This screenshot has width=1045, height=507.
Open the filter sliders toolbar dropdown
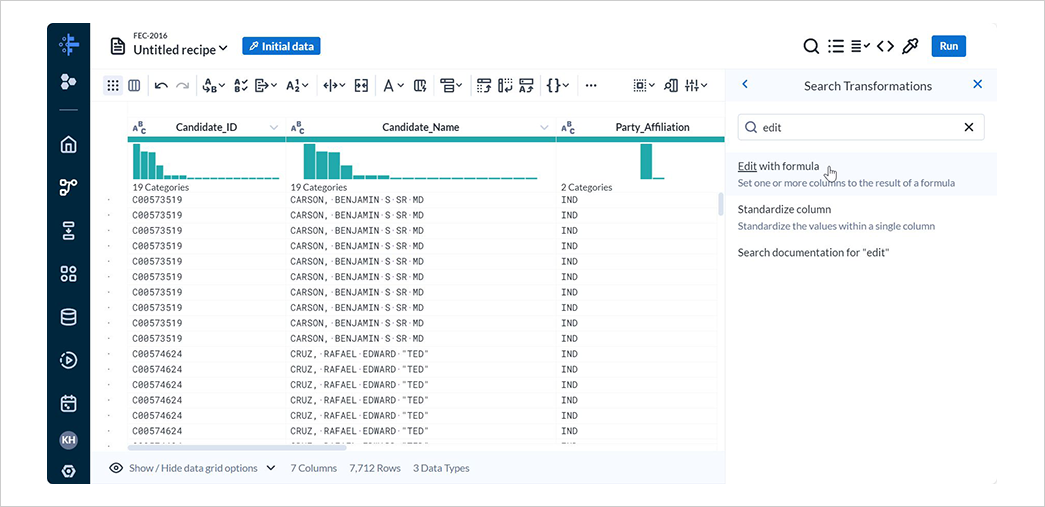696,85
